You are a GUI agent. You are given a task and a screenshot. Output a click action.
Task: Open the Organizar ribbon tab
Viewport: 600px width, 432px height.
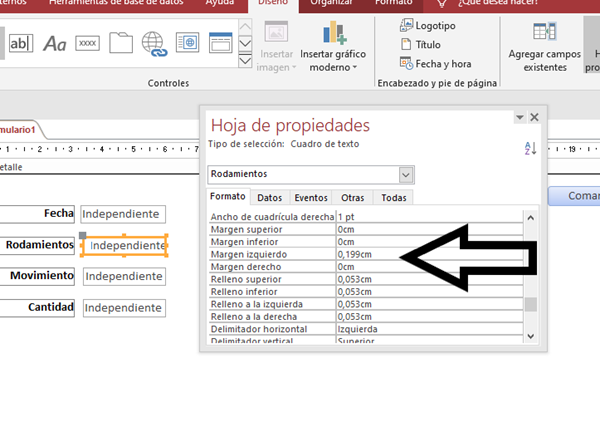(x=330, y=3)
